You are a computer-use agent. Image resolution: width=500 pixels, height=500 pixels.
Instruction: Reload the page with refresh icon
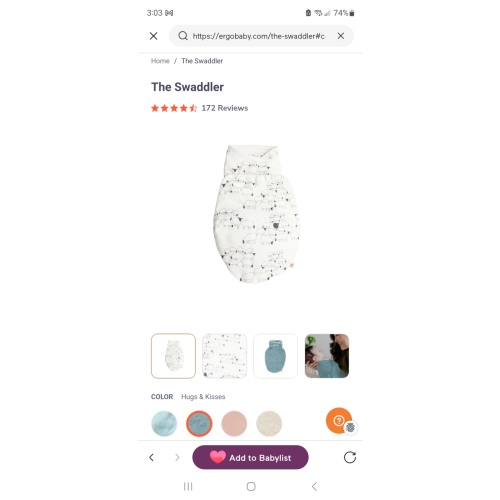point(350,457)
